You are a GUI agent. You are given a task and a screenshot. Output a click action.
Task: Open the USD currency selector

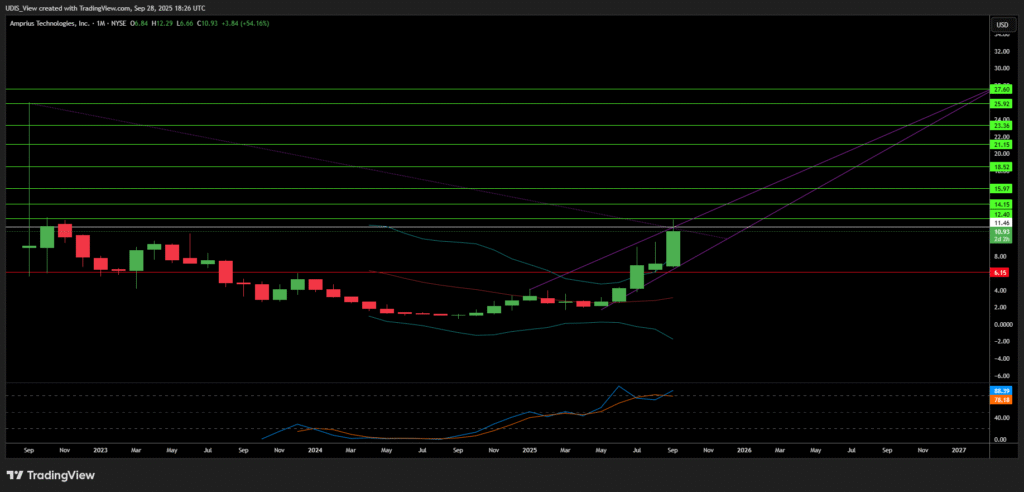[x=998, y=23]
